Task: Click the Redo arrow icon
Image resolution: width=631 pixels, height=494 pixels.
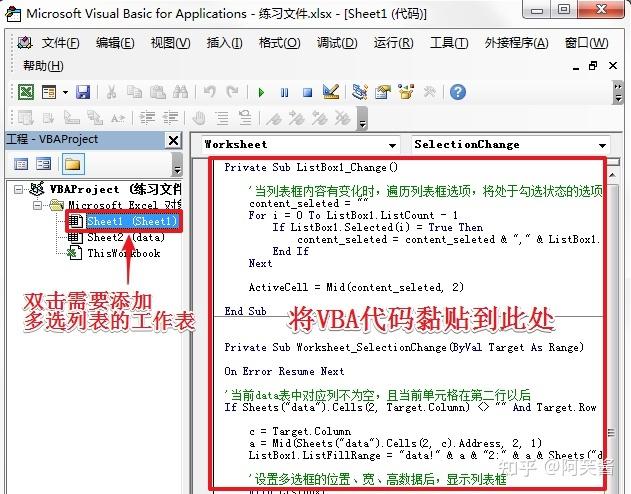Action: point(232,92)
